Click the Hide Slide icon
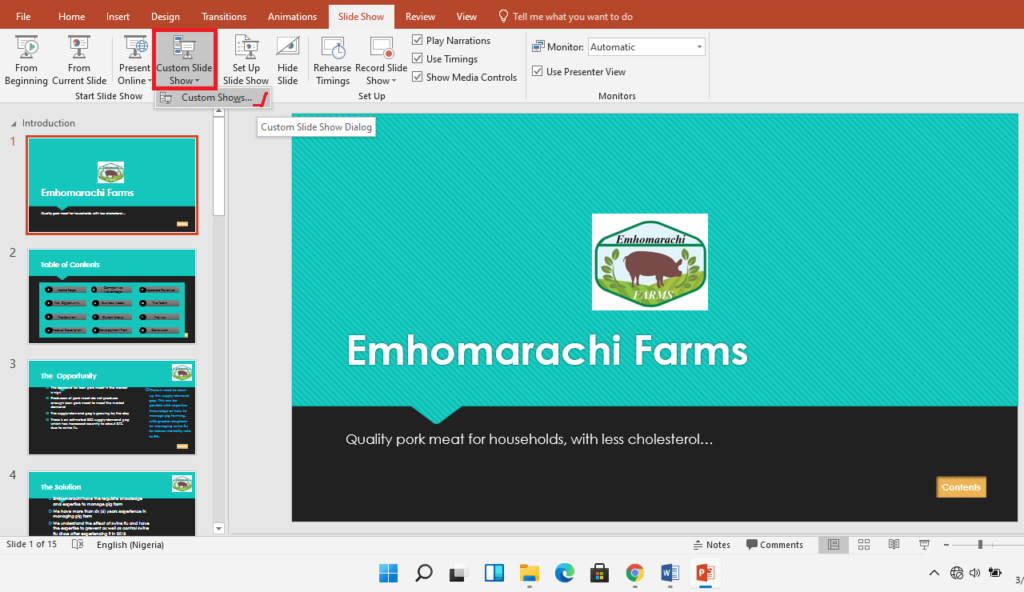The image size is (1024, 592). 287,48
